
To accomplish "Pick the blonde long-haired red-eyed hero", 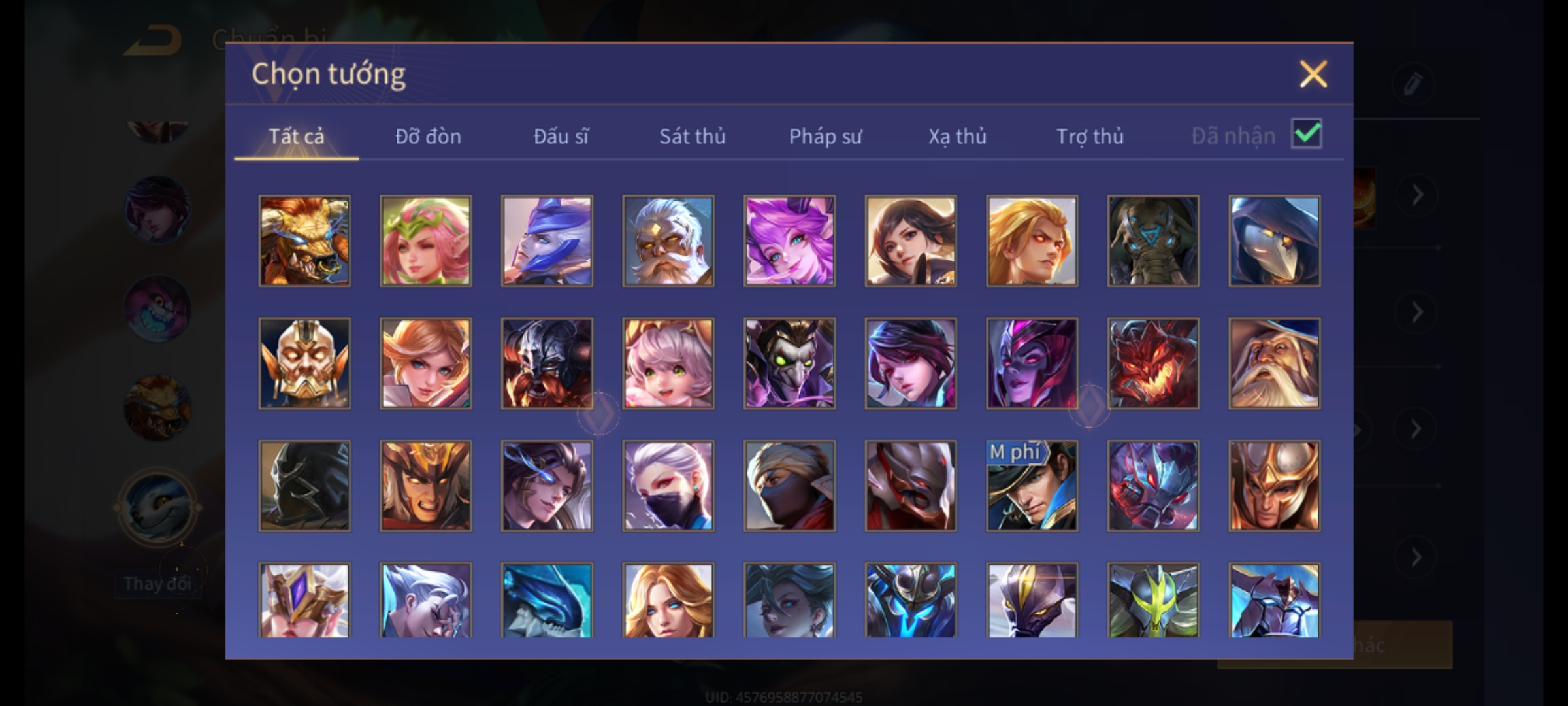I will [1032, 241].
